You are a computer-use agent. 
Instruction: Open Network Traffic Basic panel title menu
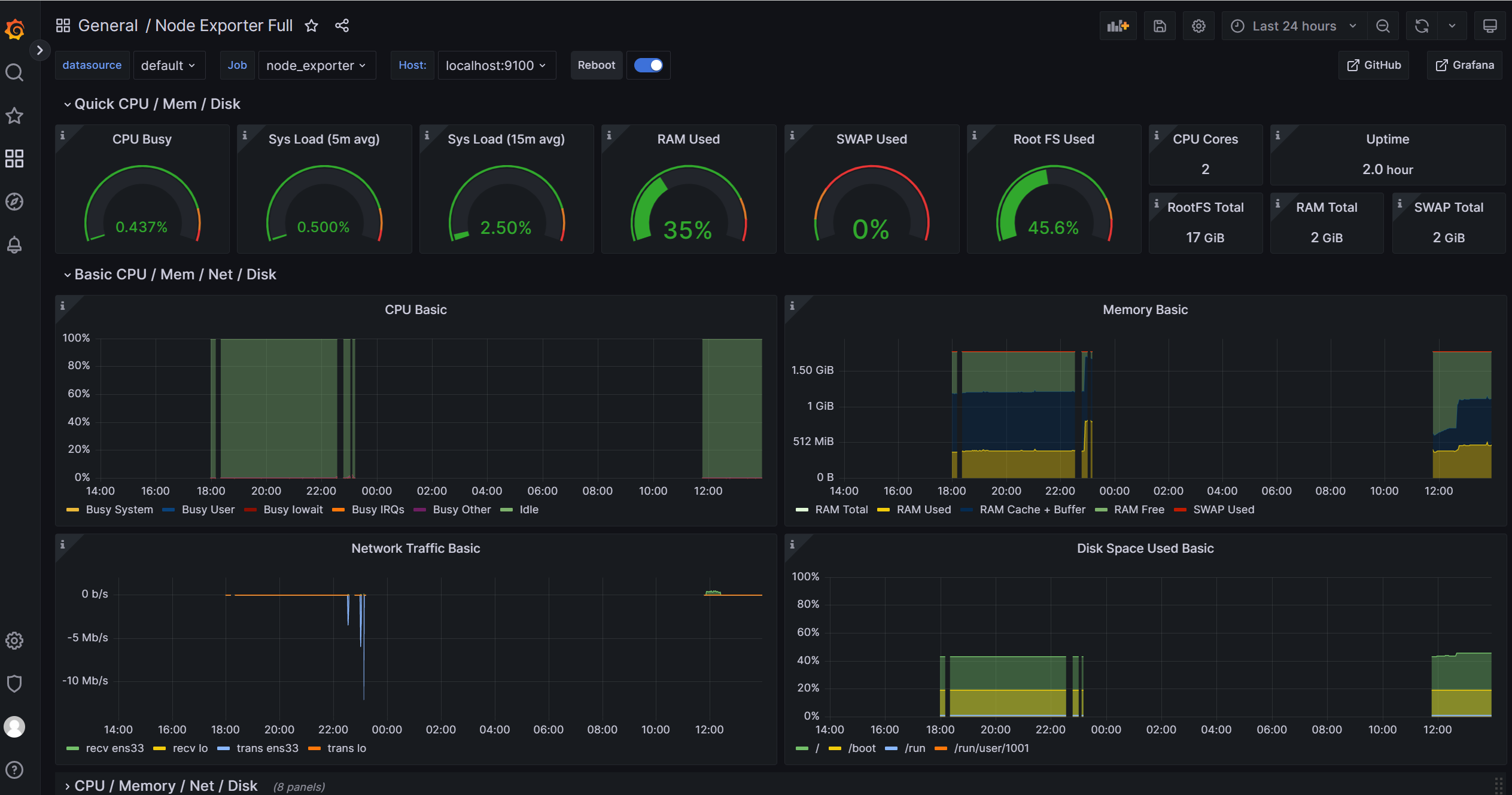(416, 549)
